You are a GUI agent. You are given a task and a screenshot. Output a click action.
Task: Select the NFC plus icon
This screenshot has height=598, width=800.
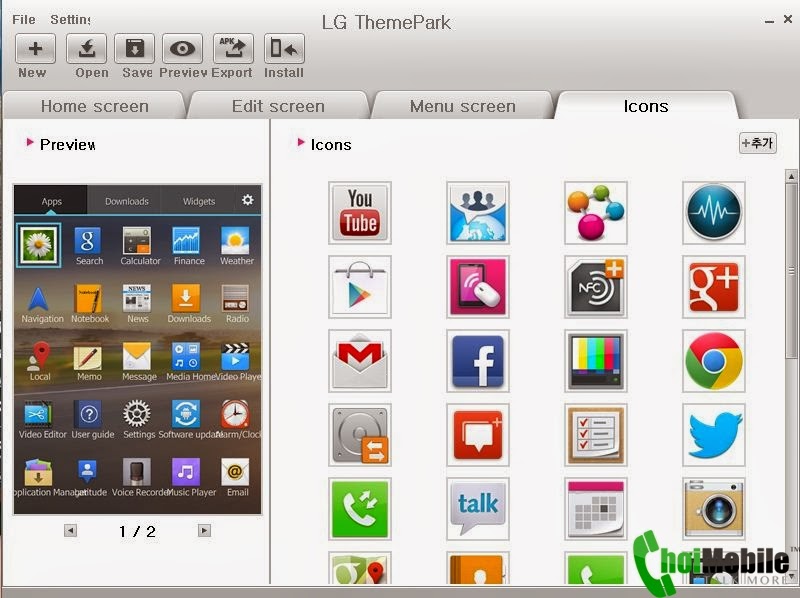point(595,287)
